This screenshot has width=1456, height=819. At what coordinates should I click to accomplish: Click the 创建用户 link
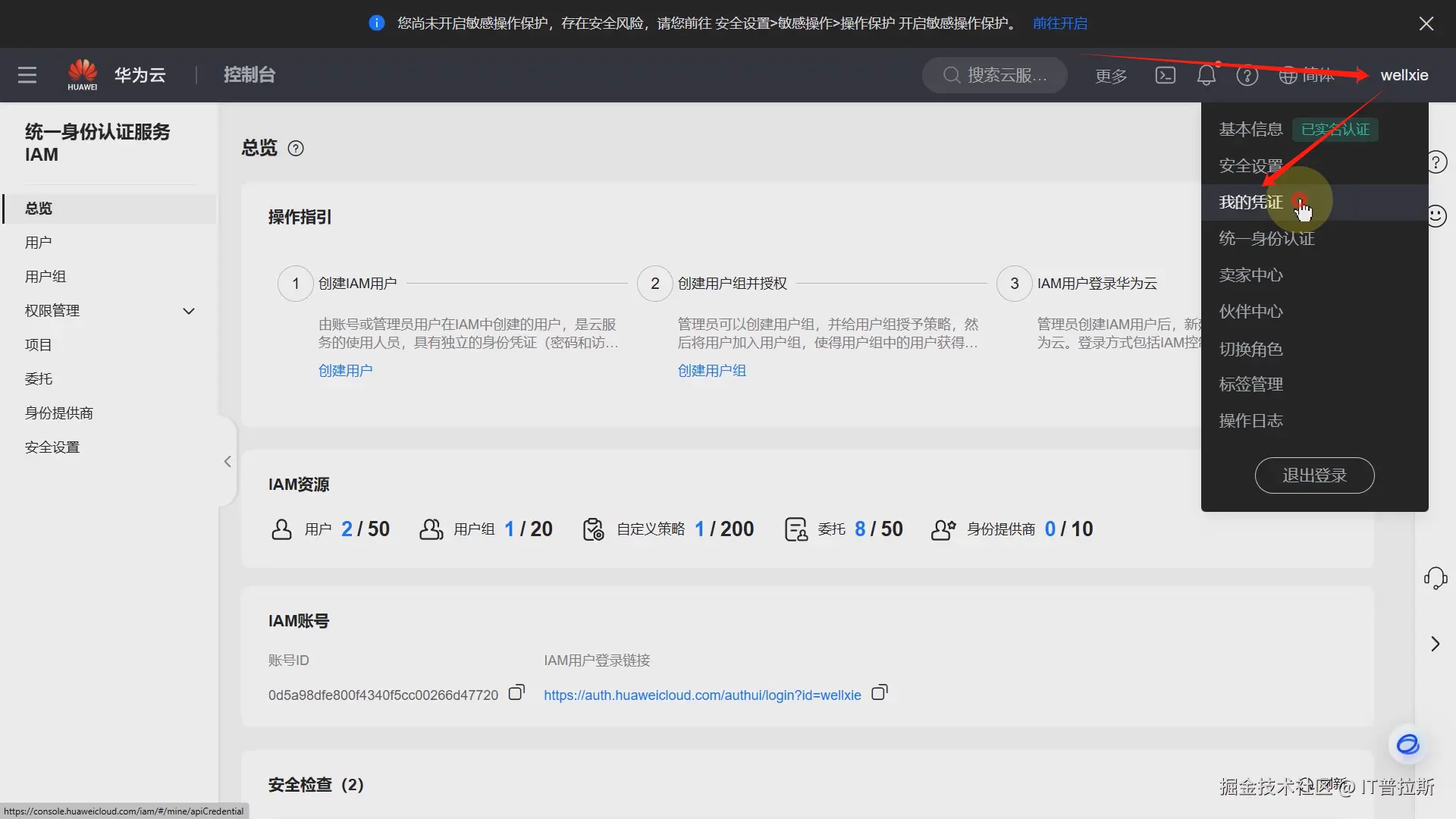pyautogui.click(x=345, y=371)
